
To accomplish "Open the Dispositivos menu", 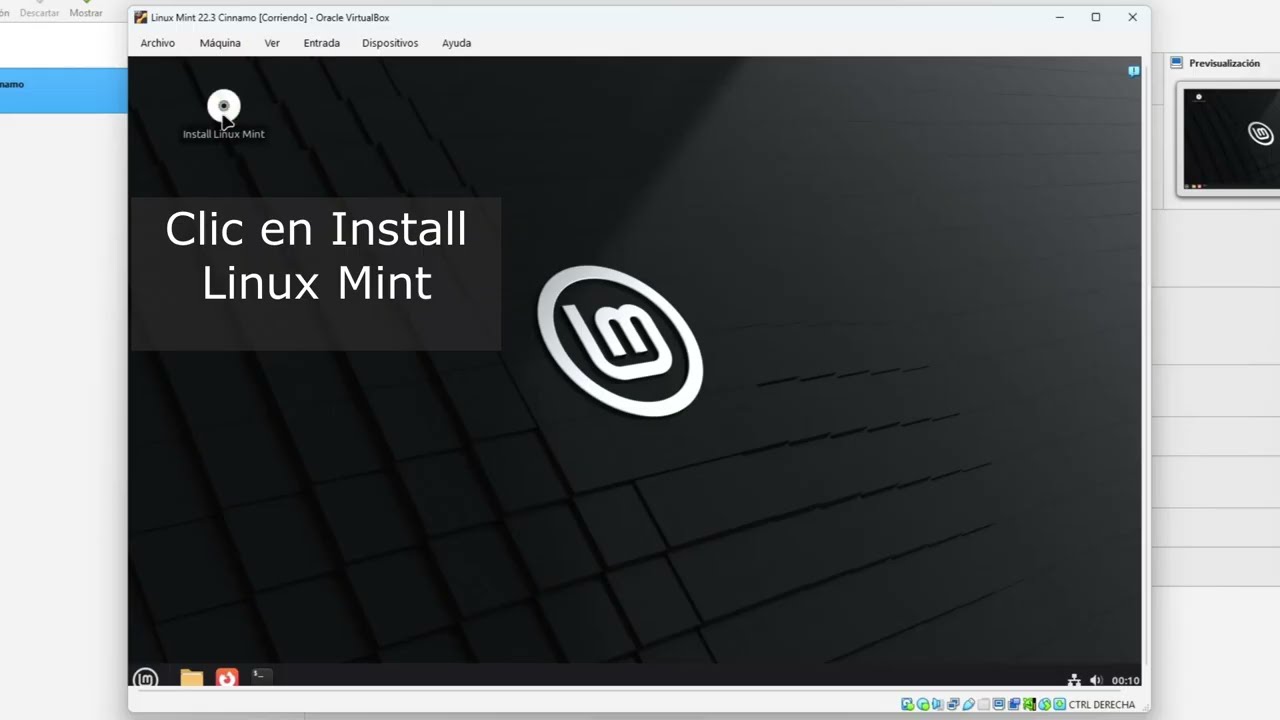I will coord(390,43).
